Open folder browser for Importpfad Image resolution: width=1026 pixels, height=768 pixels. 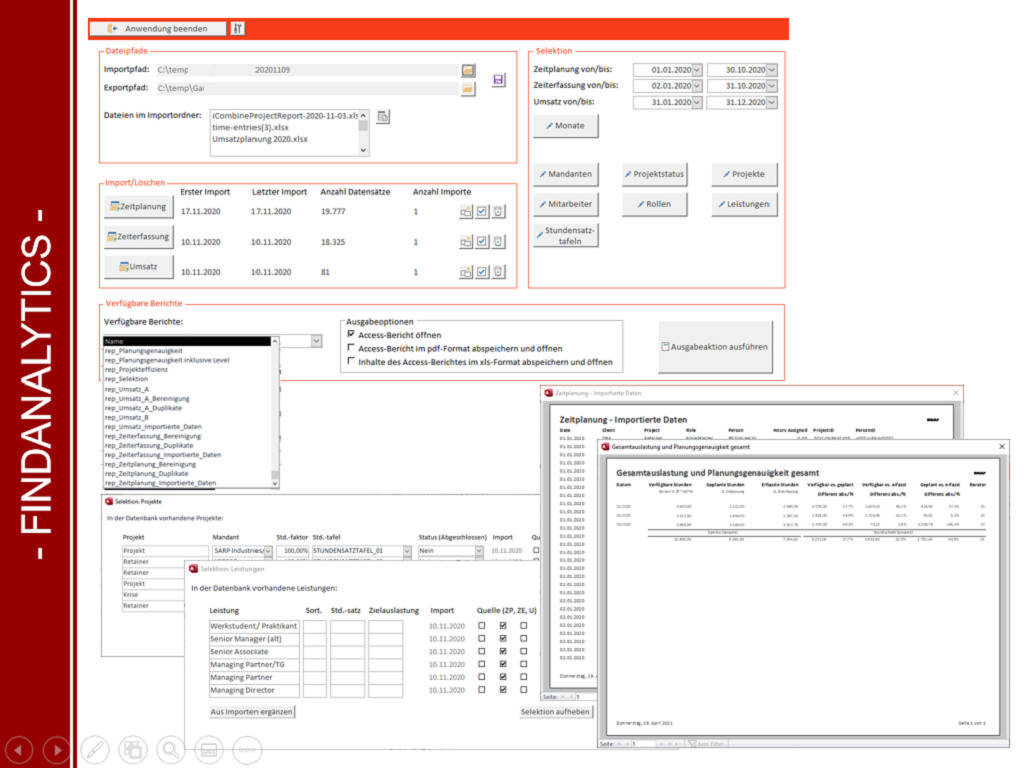click(468, 70)
